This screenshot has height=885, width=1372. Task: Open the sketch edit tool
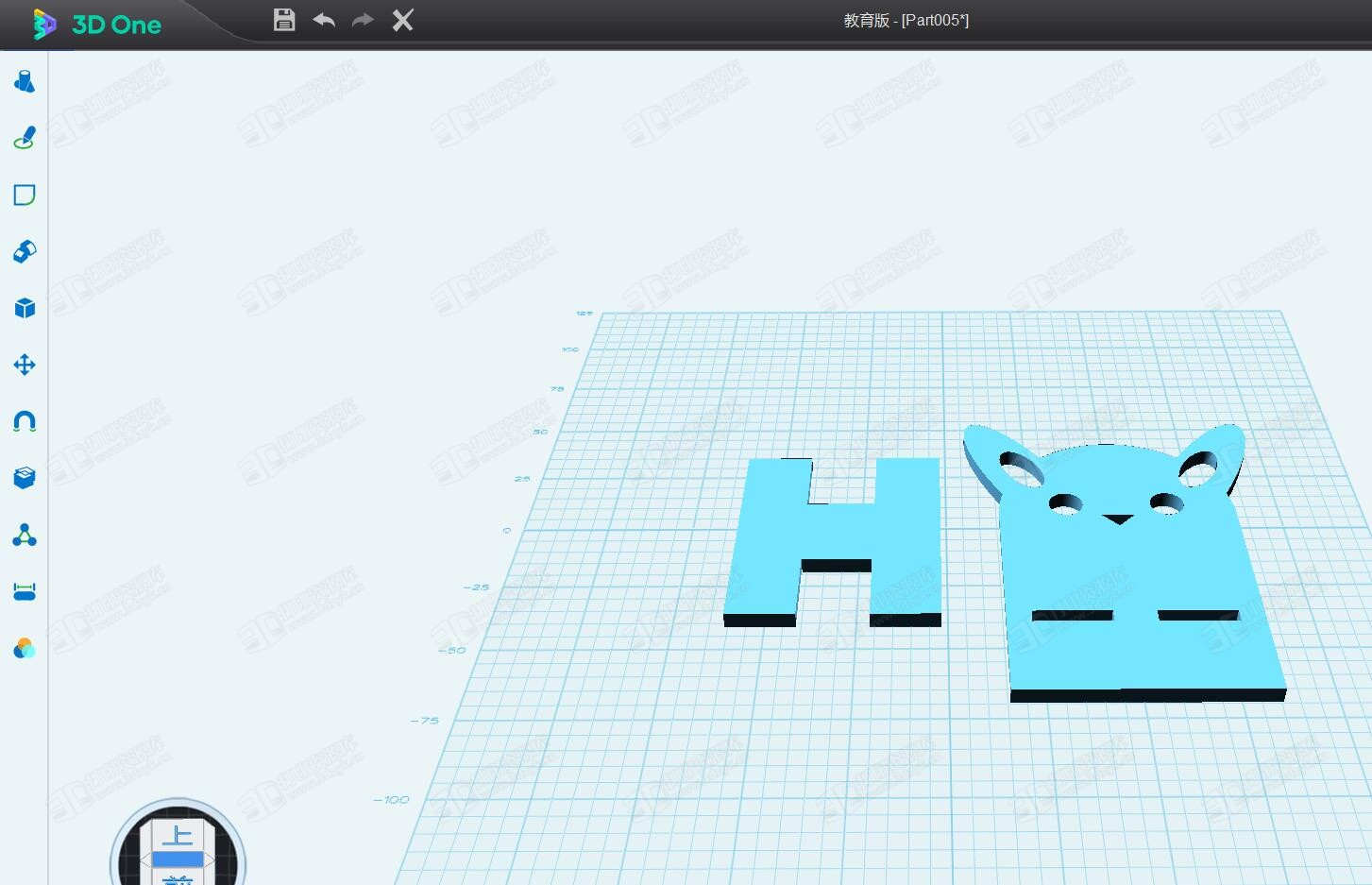click(25, 195)
